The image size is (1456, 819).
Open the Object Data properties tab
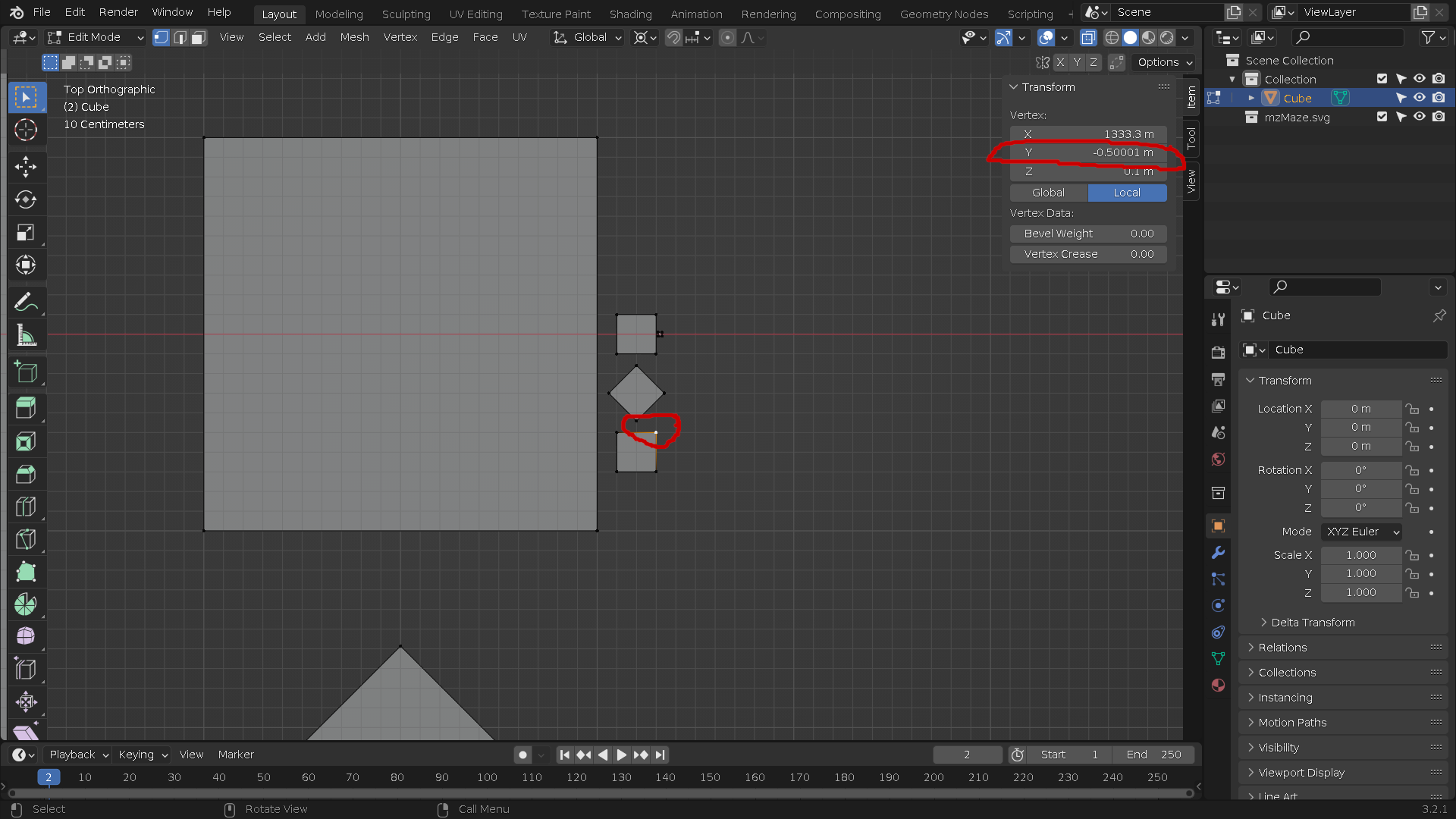pos(1218,658)
